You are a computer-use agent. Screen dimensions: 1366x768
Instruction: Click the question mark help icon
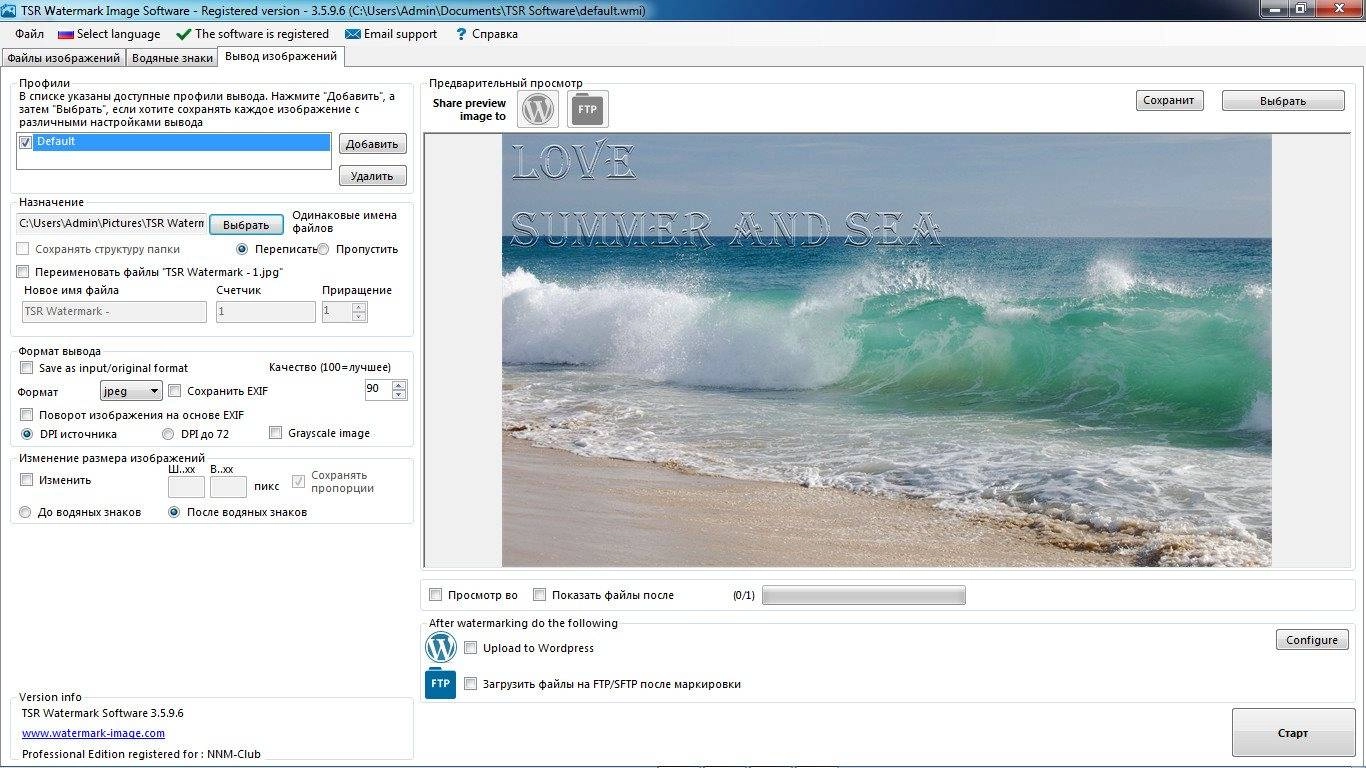click(x=461, y=34)
